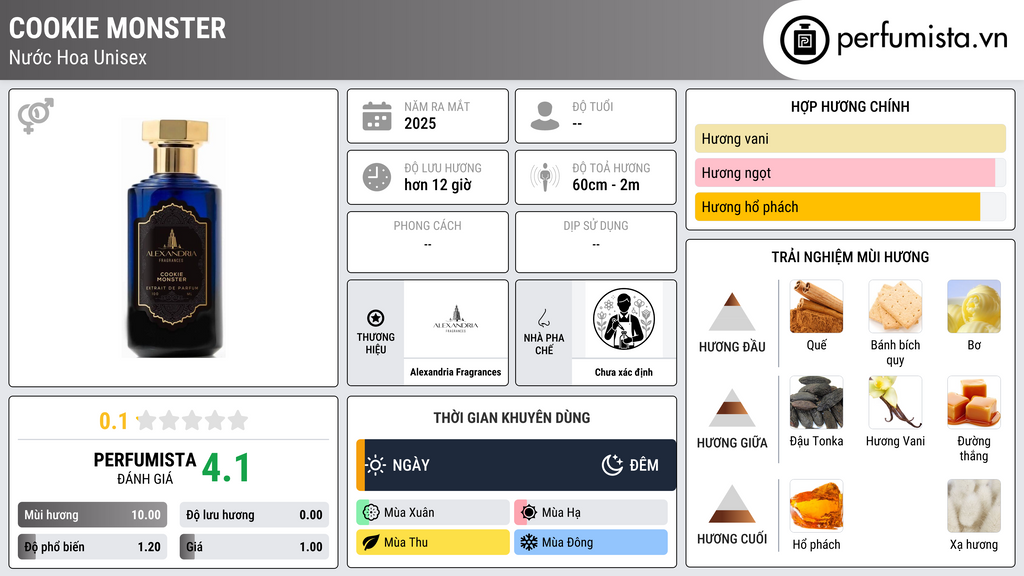Viewport: 1024px width, 576px height.
Task: Click the release year value 2025
Action: point(420,123)
